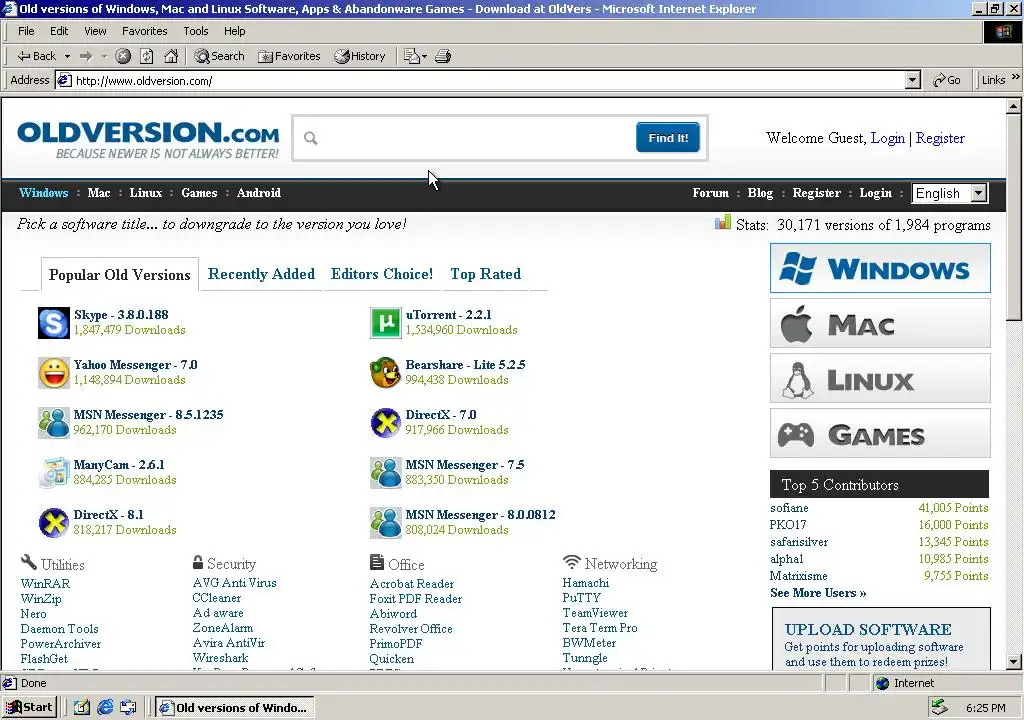Click the Internet Explorer quick launch icon
The width and height of the screenshot is (1024, 720).
pos(104,707)
